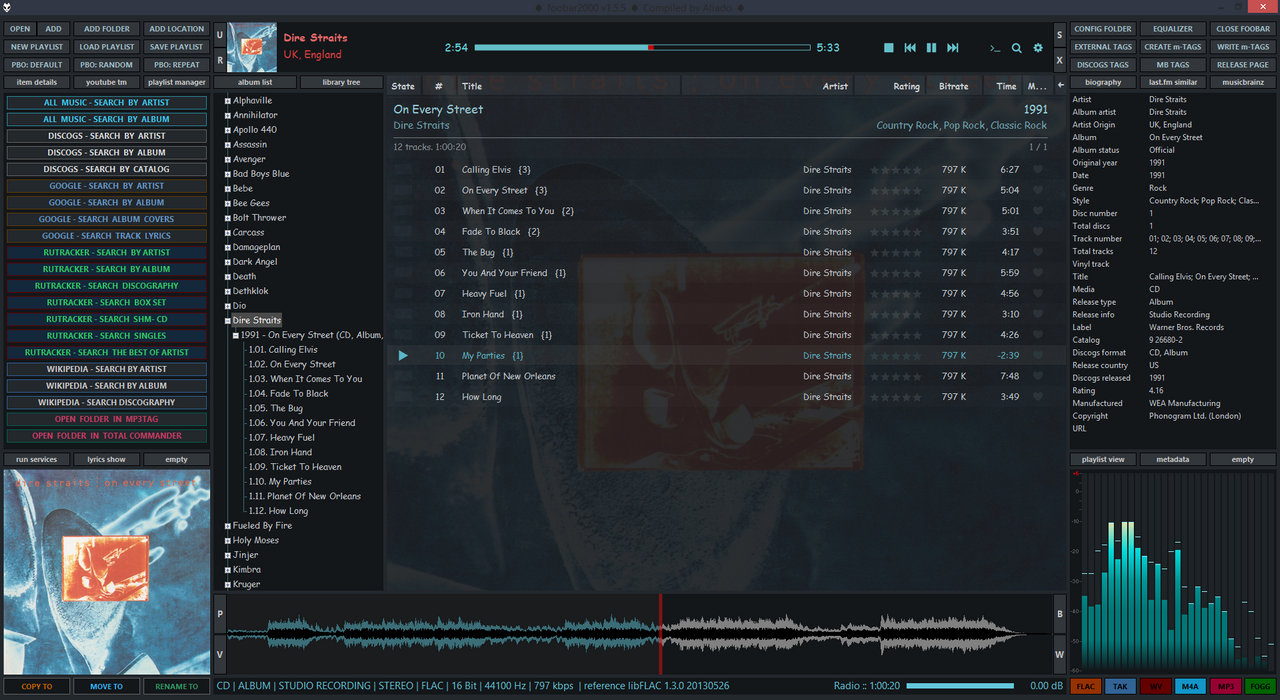
Task: Set playback order to PBO: DEFAULT
Action: pos(37,65)
